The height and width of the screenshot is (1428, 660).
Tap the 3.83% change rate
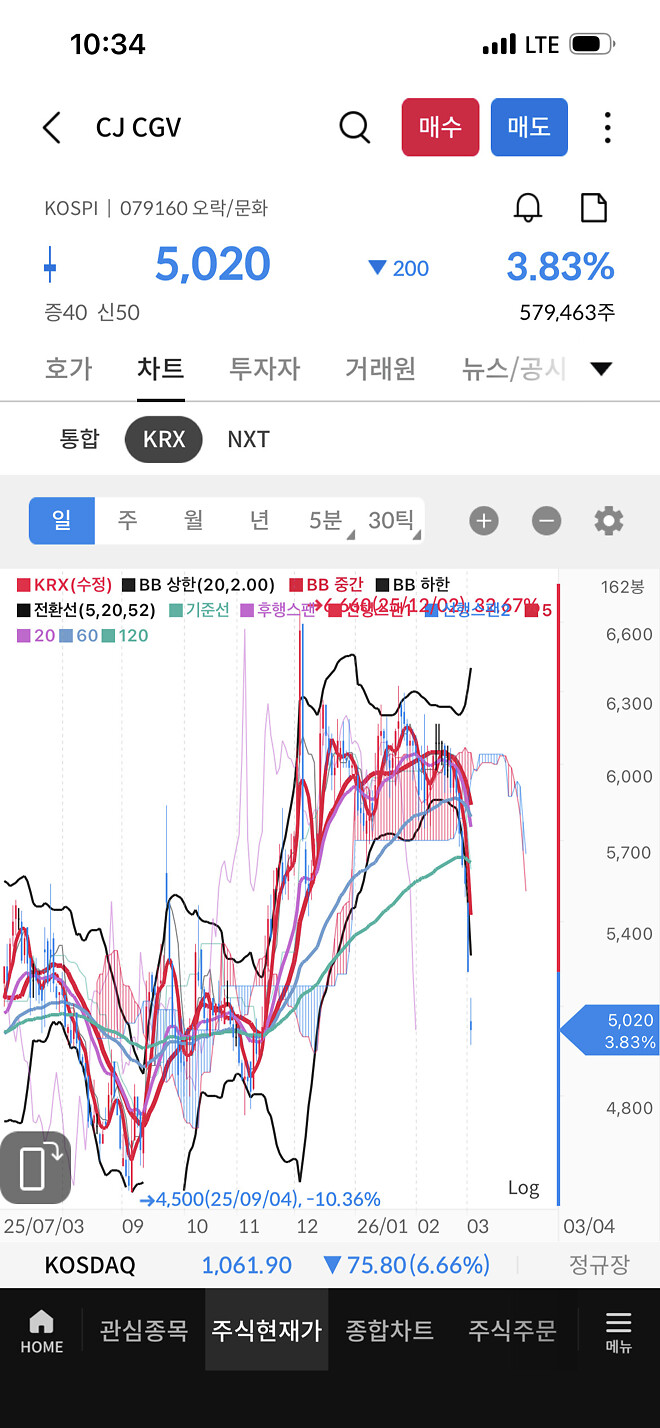560,266
